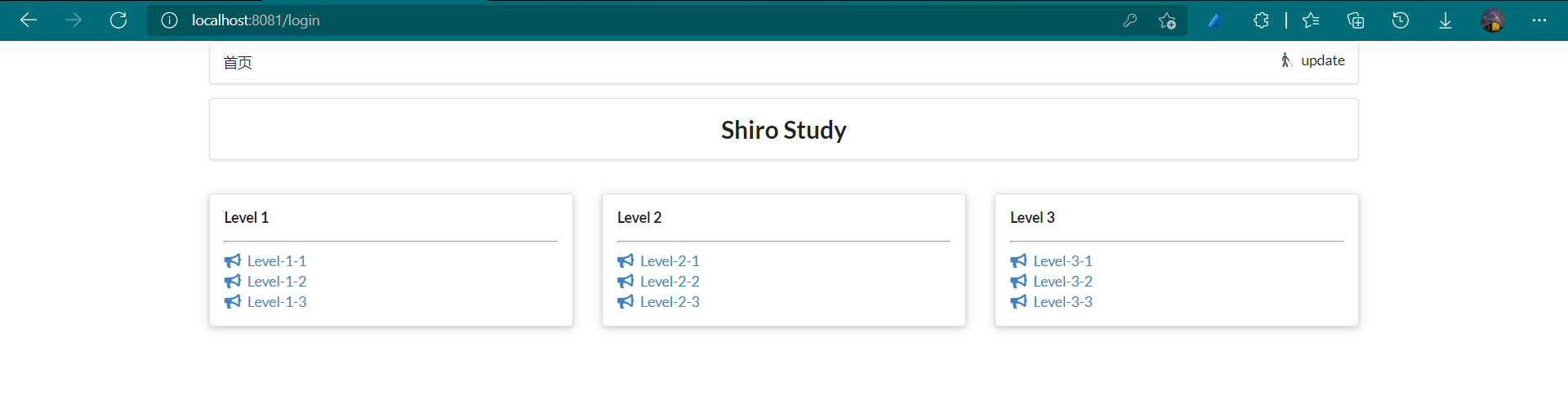The image size is (1568, 418).
Task: Open the Level-1-2 link
Action: point(277,282)
